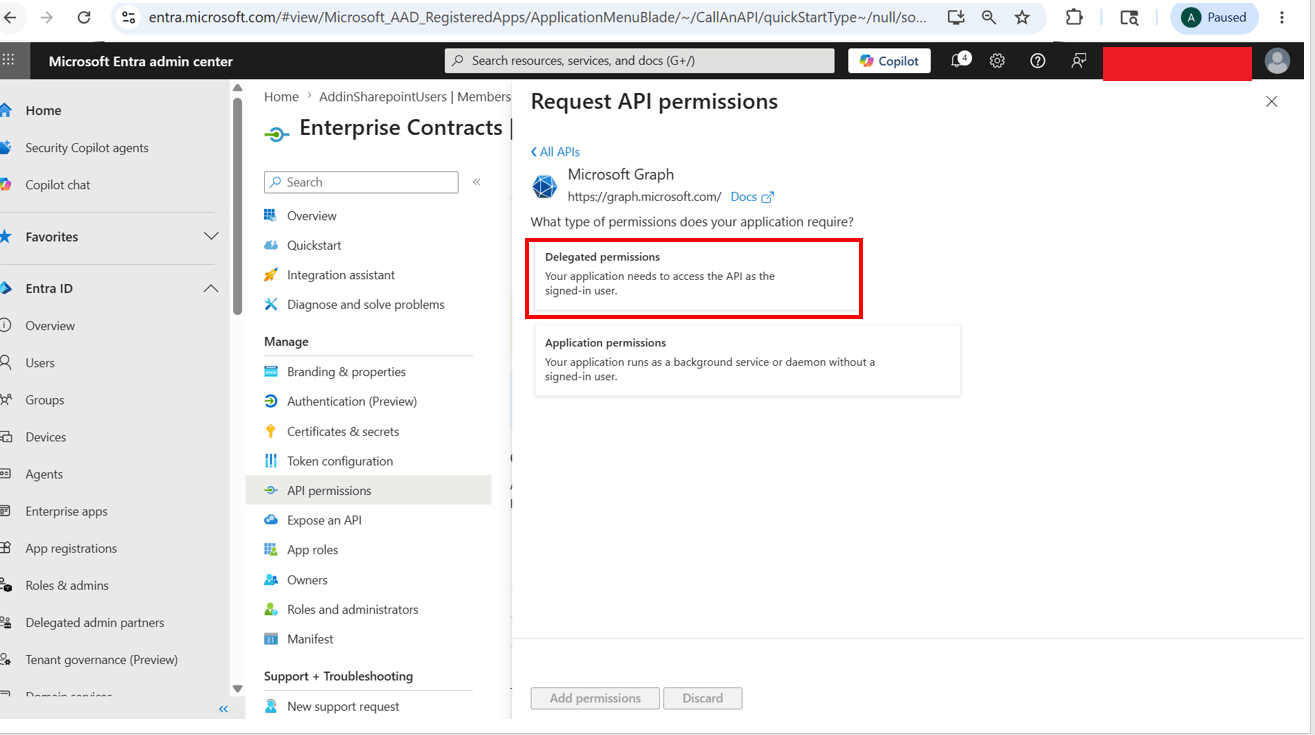
Task: Click the Expose an API cloud icon
Action: coord(271,520)
